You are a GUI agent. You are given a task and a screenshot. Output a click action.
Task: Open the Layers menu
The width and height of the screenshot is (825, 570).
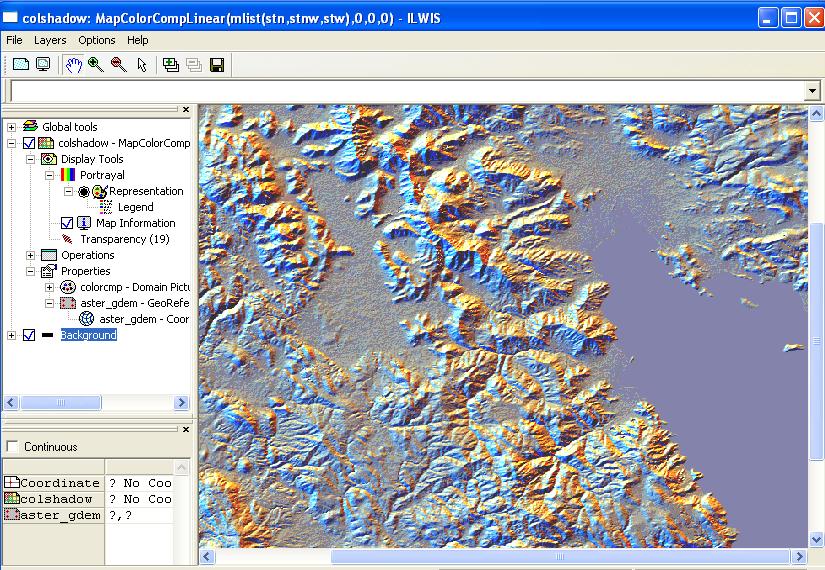tap(50, 40)
